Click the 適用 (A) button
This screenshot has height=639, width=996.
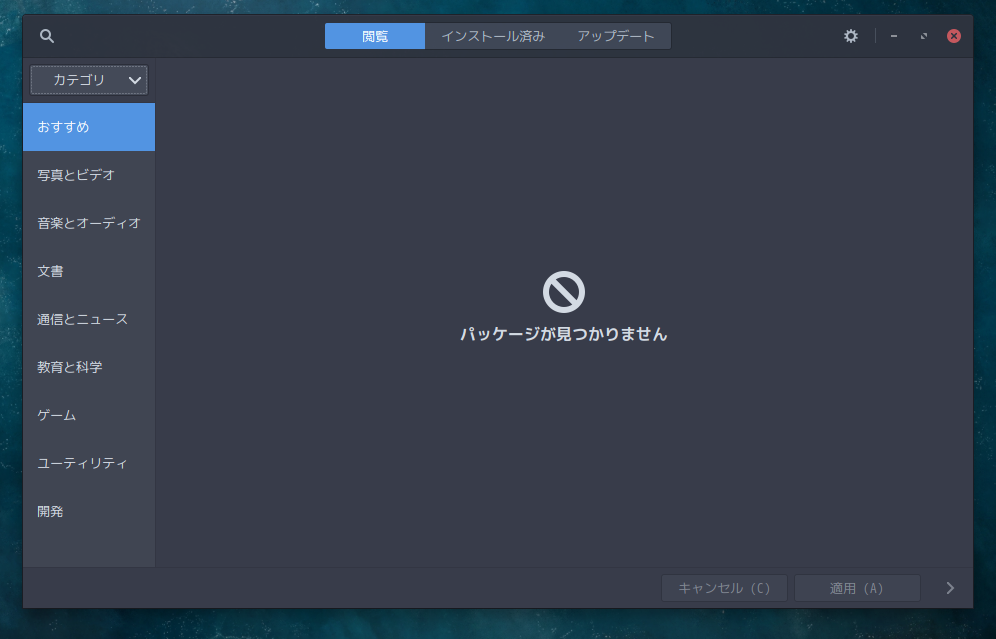click(x=857, y=588)
